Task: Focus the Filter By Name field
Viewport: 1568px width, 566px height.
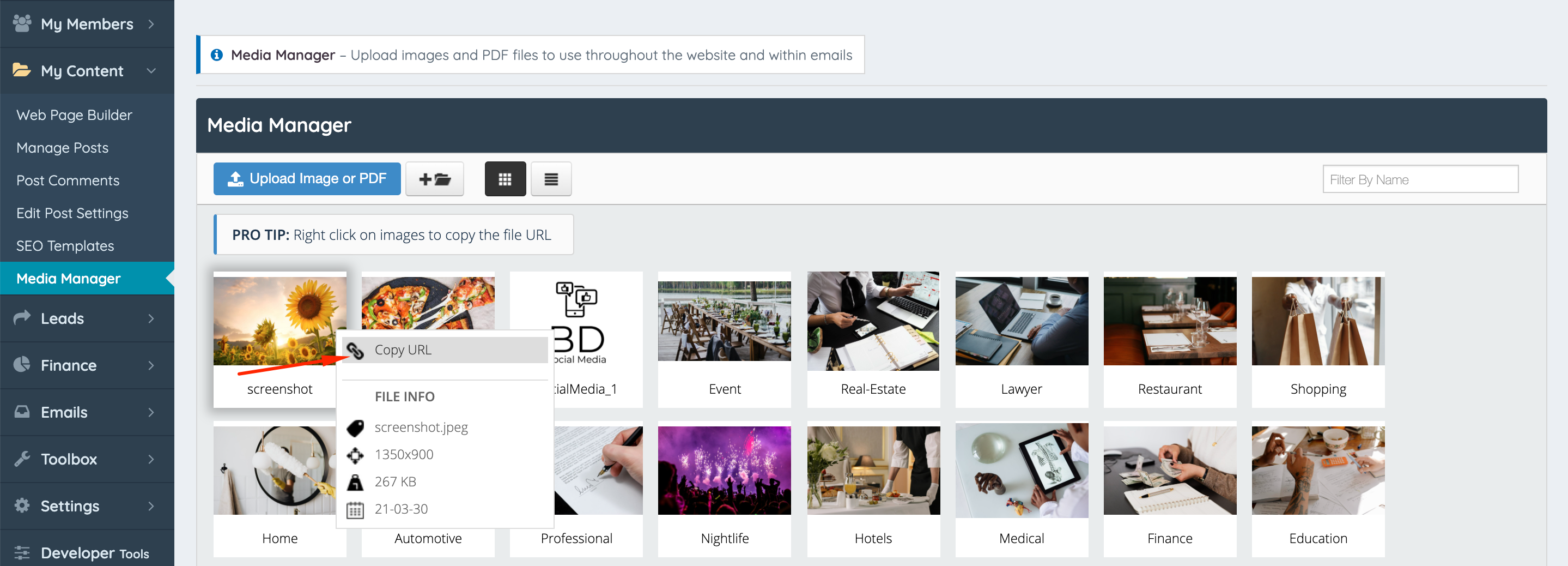Action: point(1420,179)
